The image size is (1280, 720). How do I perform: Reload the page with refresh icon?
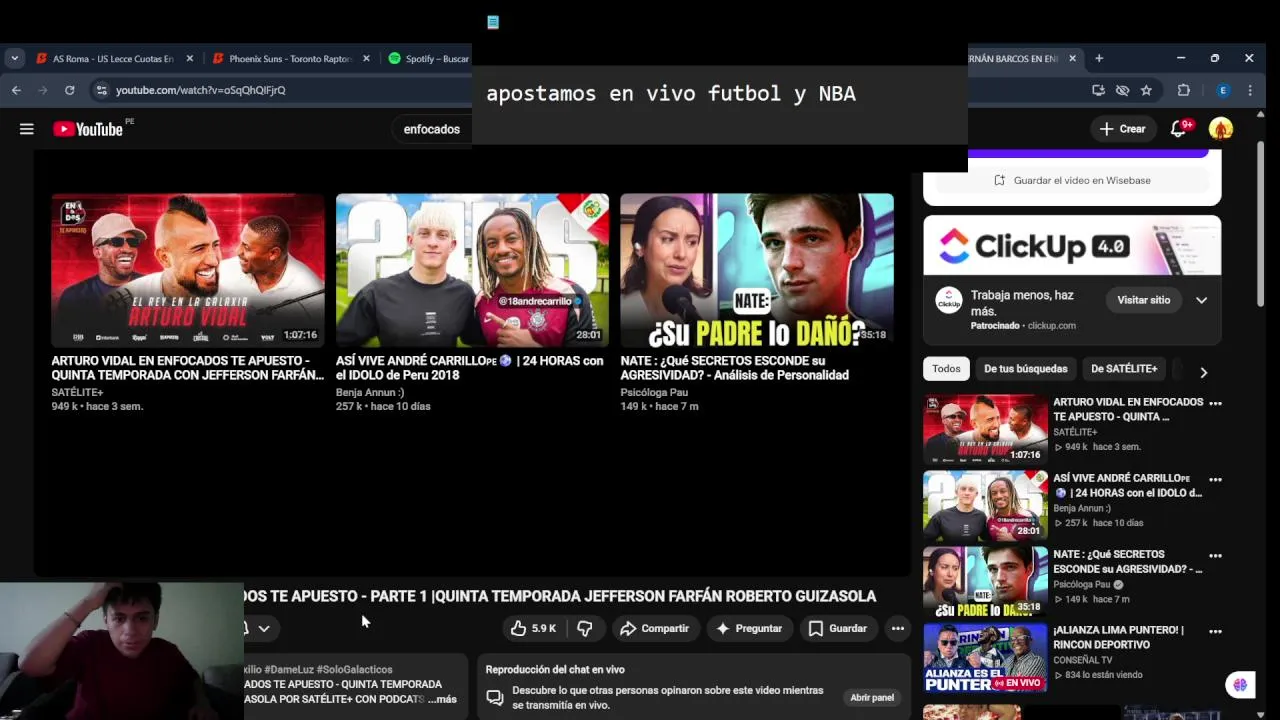point(69,90)
